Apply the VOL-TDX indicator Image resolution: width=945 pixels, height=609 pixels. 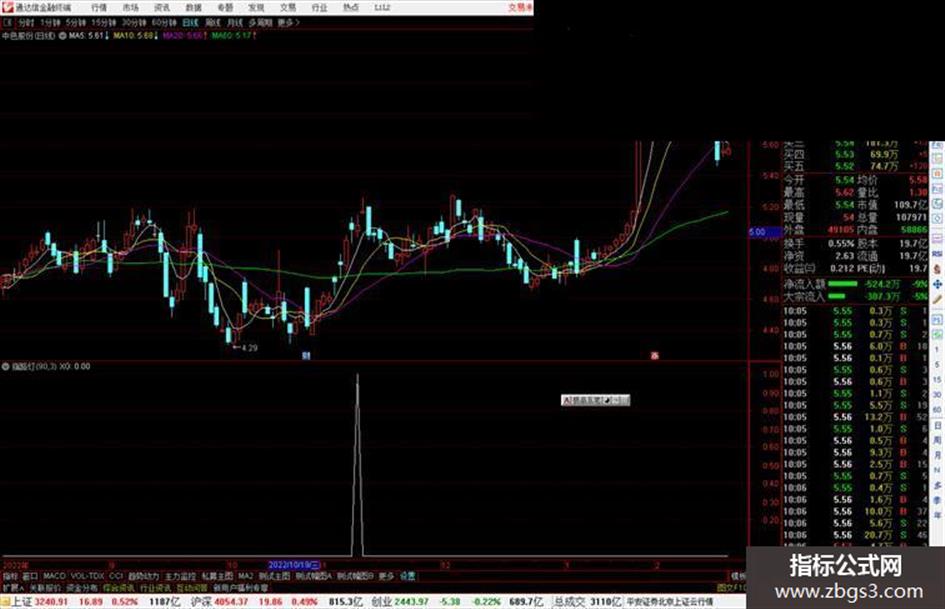pos(87,576)
